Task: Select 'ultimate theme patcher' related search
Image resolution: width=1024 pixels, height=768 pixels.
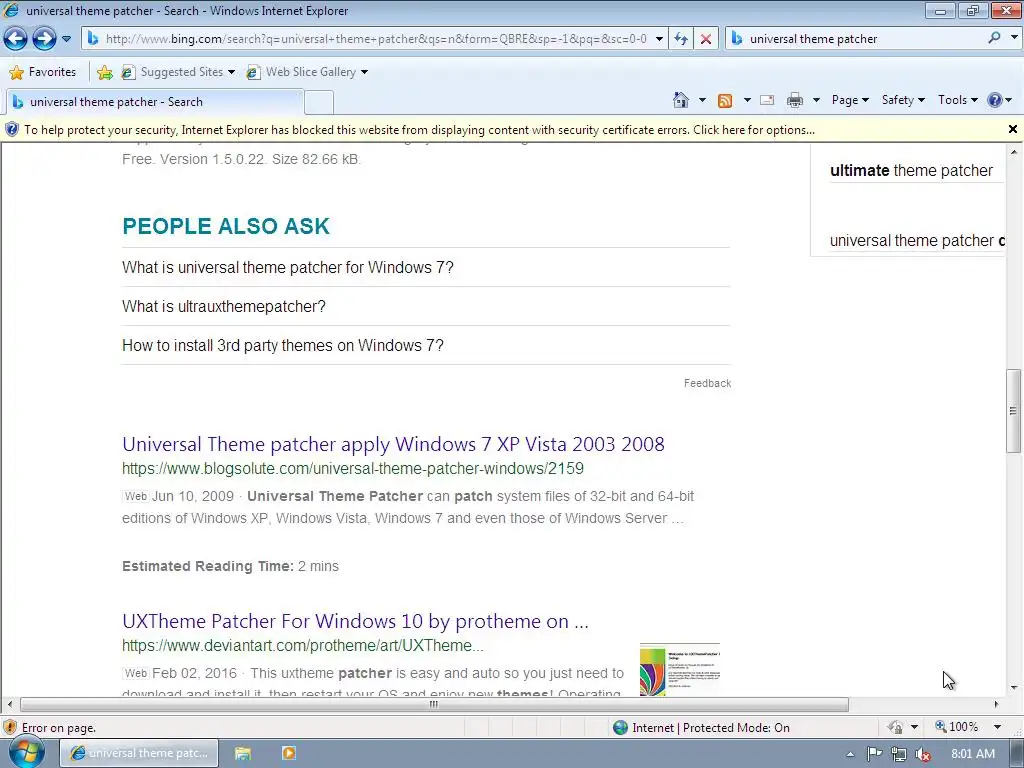Action: (x=911, y=170)
